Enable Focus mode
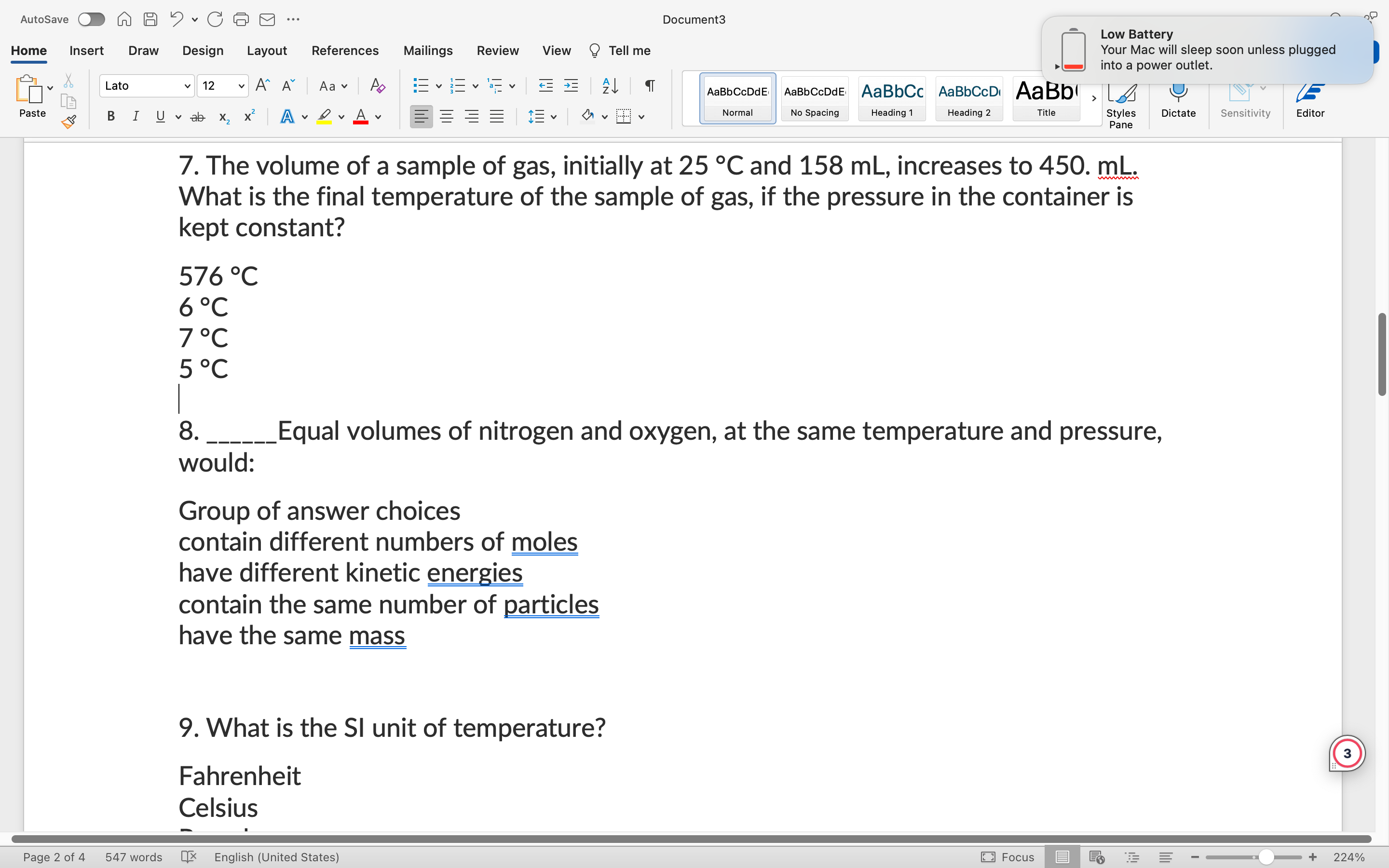Viewport: 1389px width, 868px height. coord(1008,857)
